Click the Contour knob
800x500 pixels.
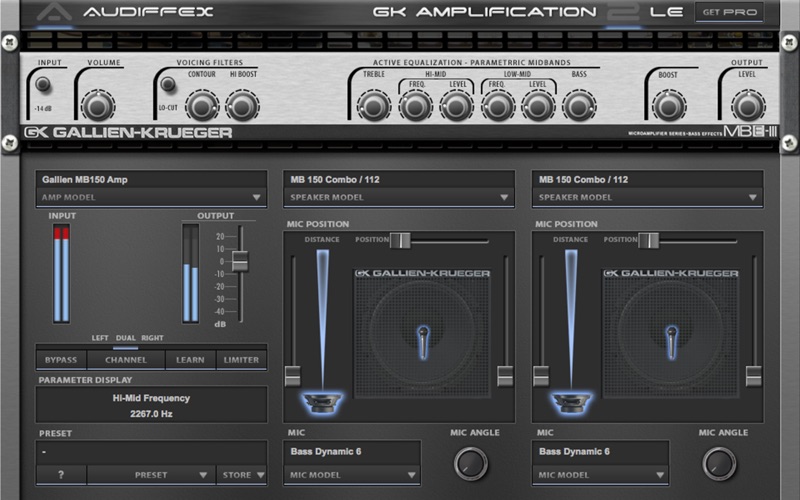[202, 106]
